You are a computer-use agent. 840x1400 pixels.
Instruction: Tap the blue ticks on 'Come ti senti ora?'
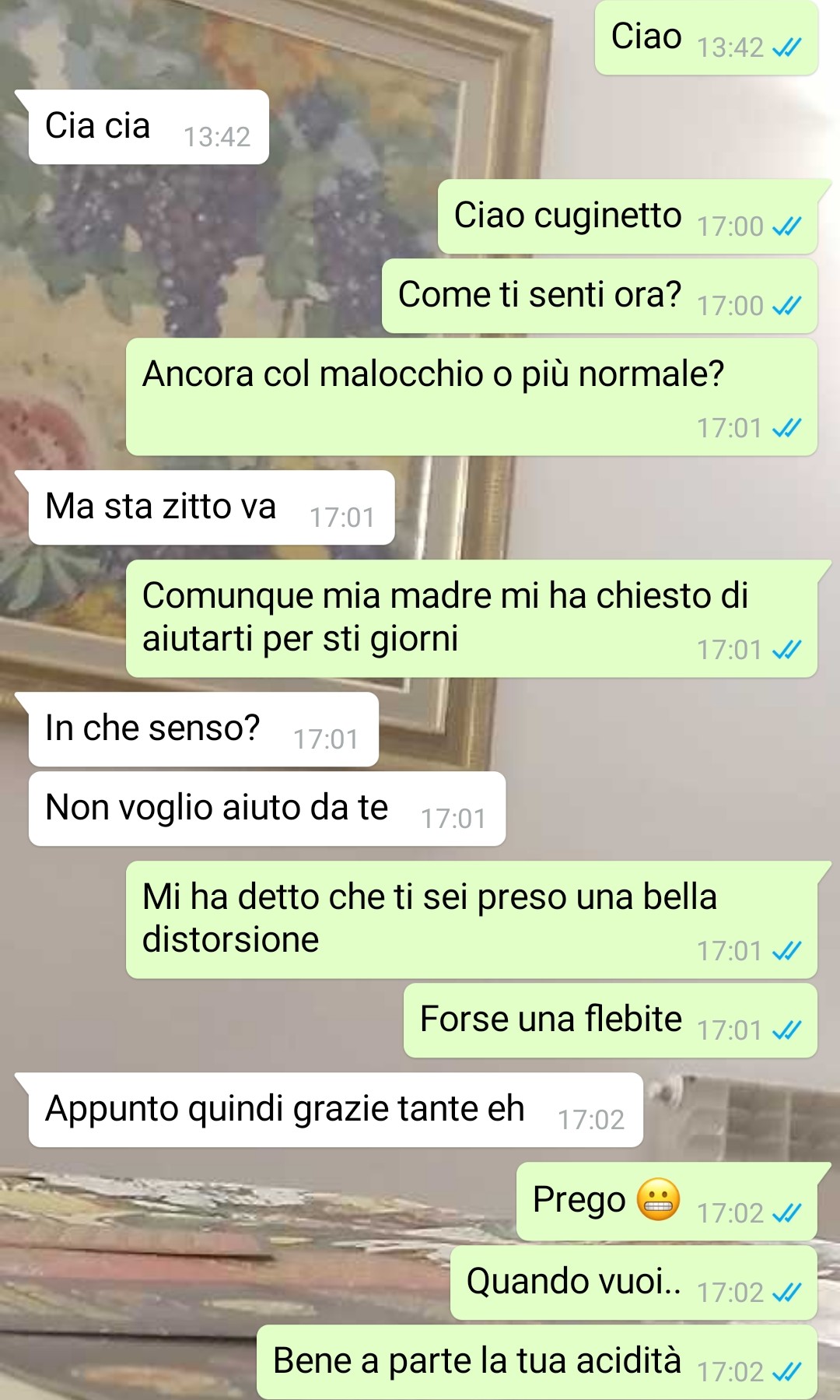[x=786, y=306]
